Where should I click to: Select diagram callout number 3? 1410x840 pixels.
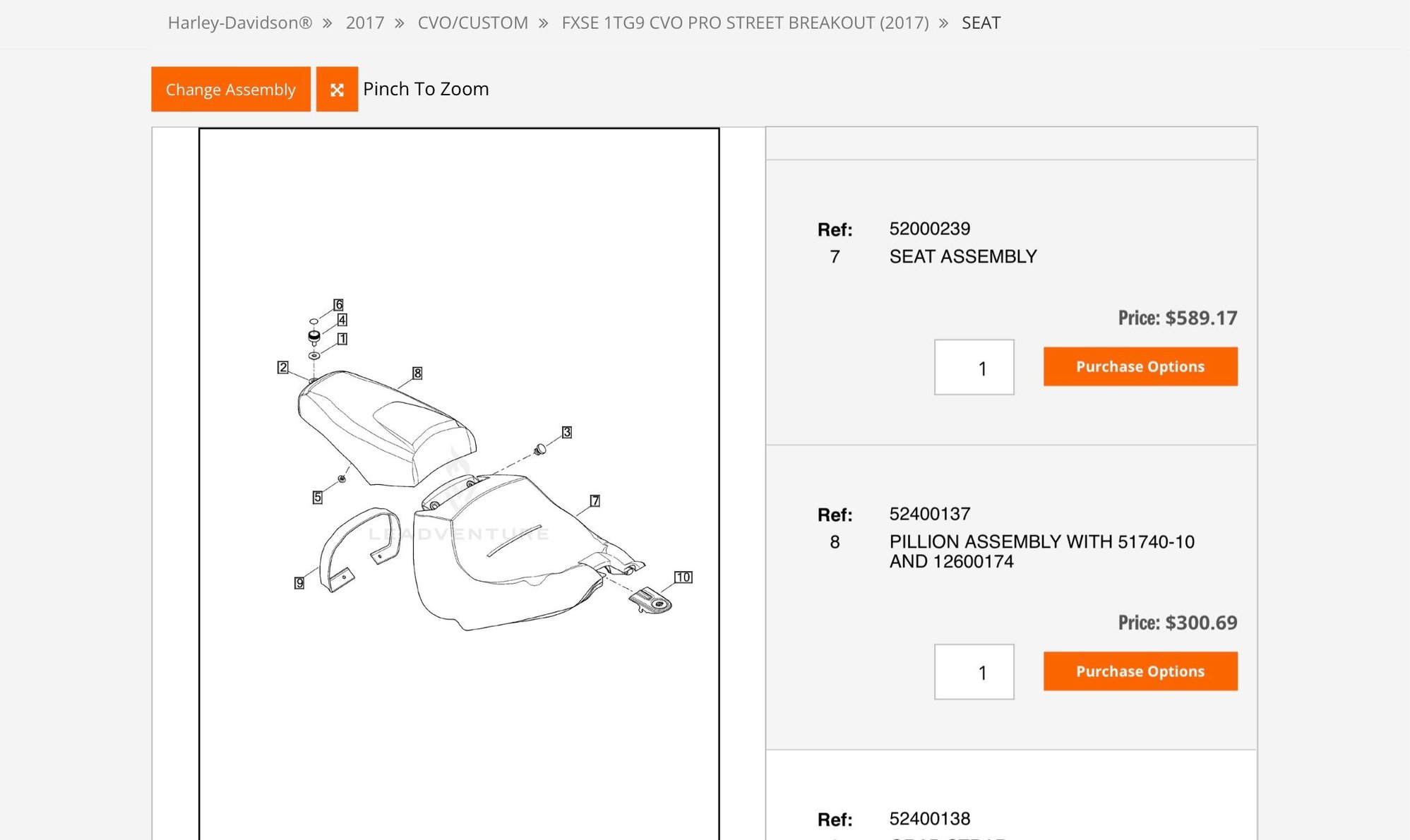[x=566, y=432]
